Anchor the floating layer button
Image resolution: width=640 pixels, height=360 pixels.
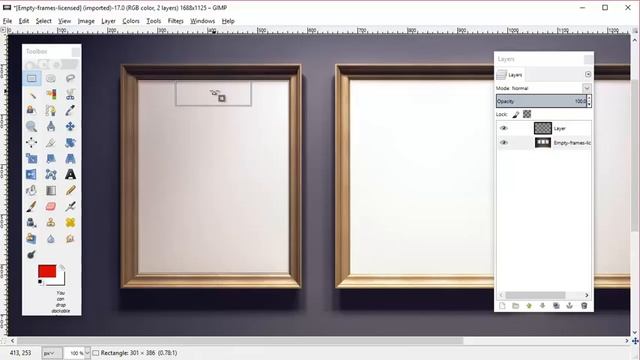point(569,306)
